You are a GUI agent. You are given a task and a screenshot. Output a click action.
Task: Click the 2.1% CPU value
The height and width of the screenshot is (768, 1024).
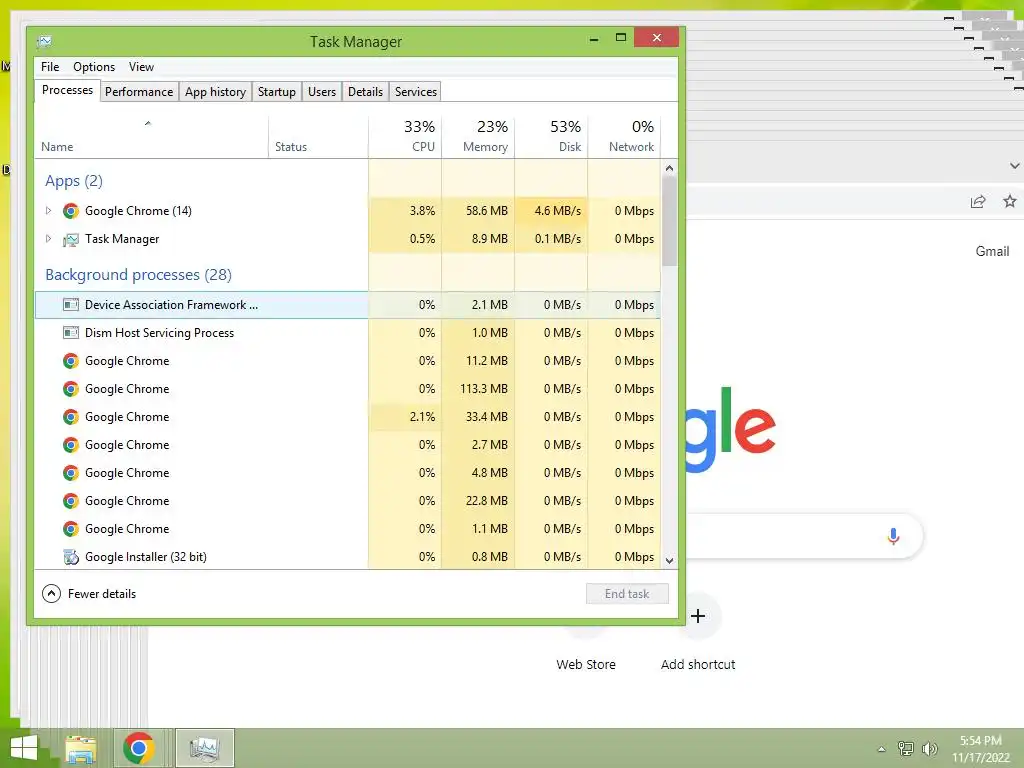pos(423,417)
